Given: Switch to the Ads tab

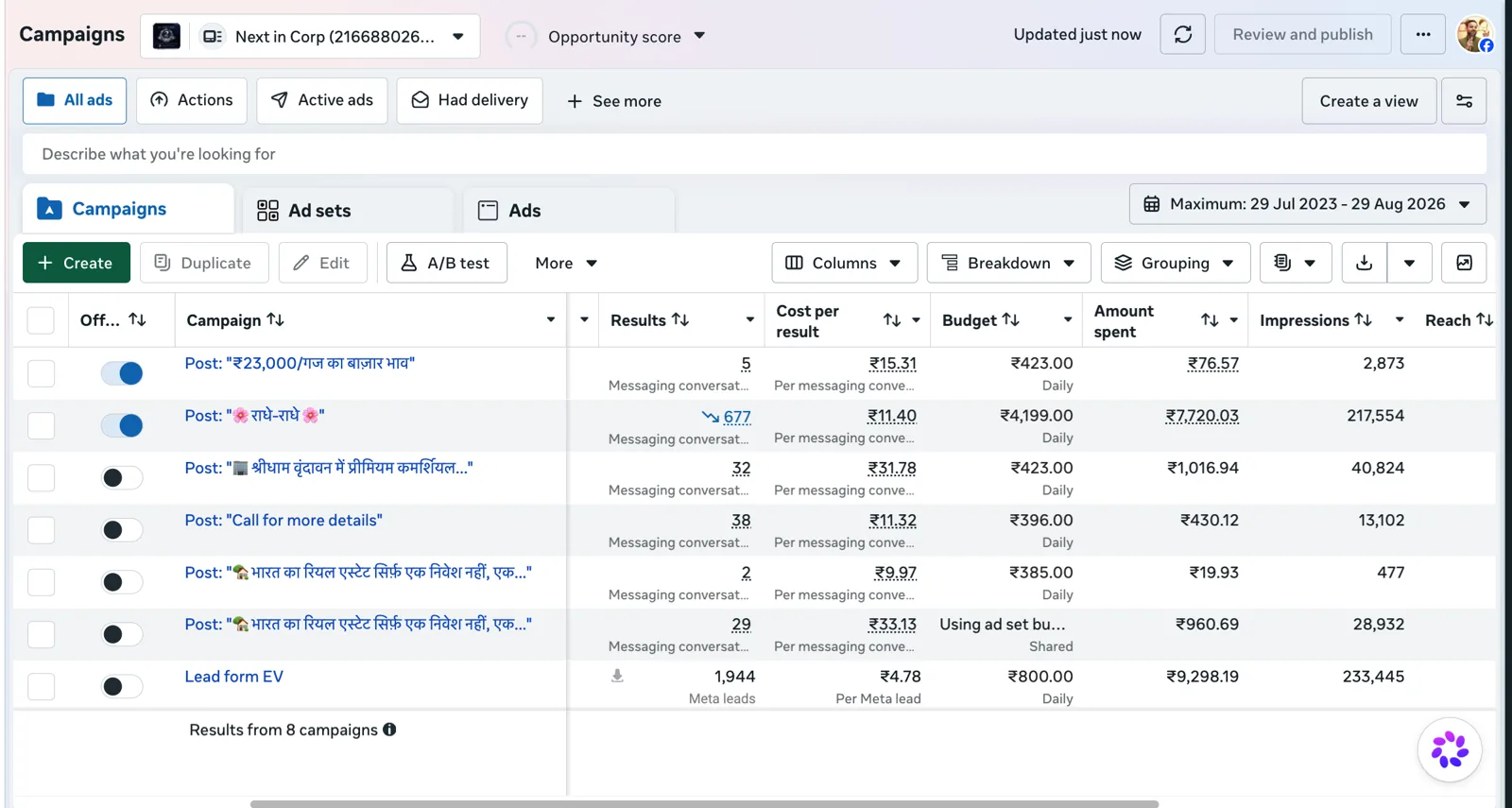Looking at the screenshot, I should (569, 210).
